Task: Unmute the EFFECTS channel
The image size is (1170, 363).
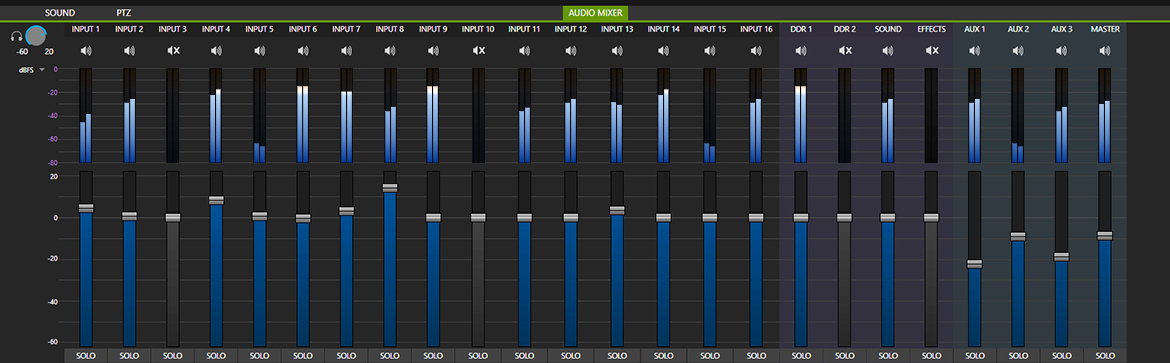Action: pos(932,51)
